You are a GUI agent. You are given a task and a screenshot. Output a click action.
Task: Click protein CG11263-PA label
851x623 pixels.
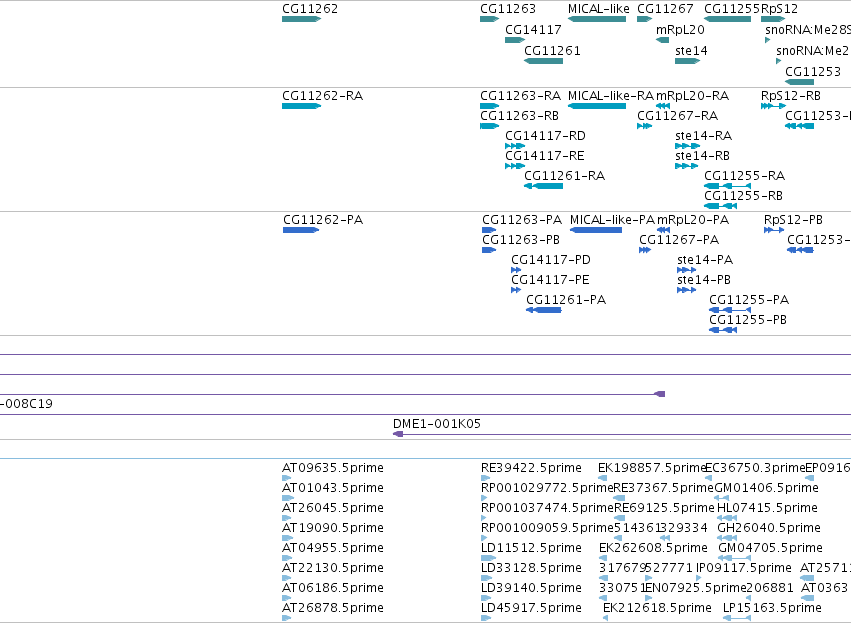pyautogui.click(x=522, y=220)
